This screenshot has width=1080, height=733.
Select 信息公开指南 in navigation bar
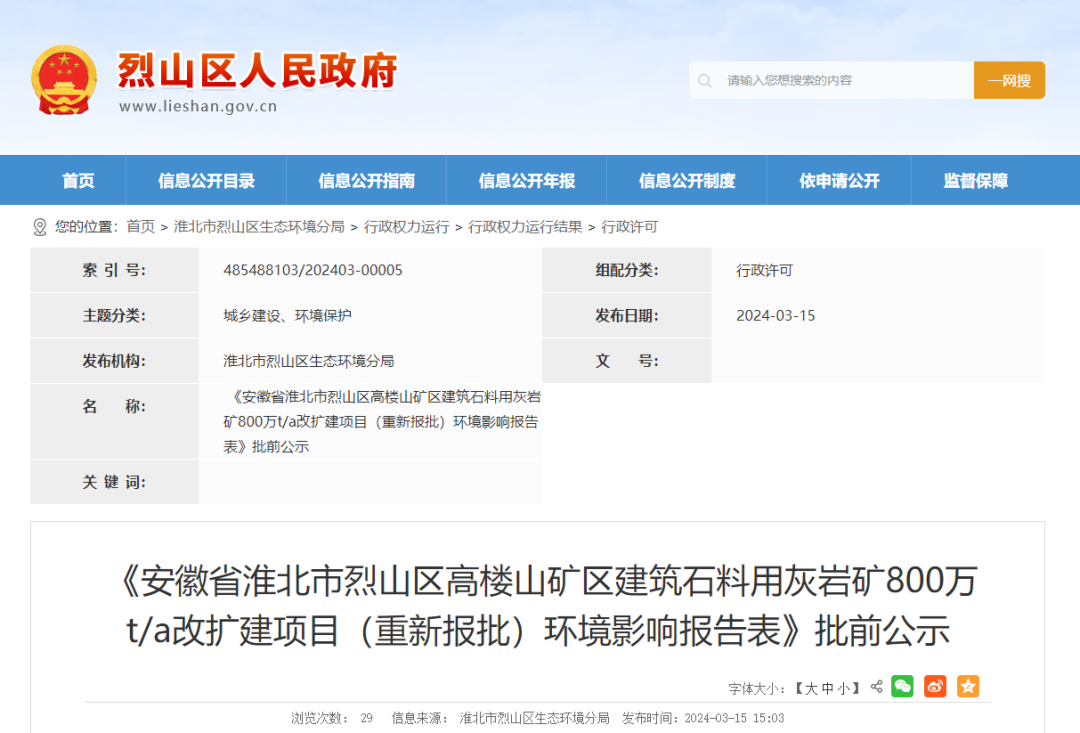pos(366,181)
